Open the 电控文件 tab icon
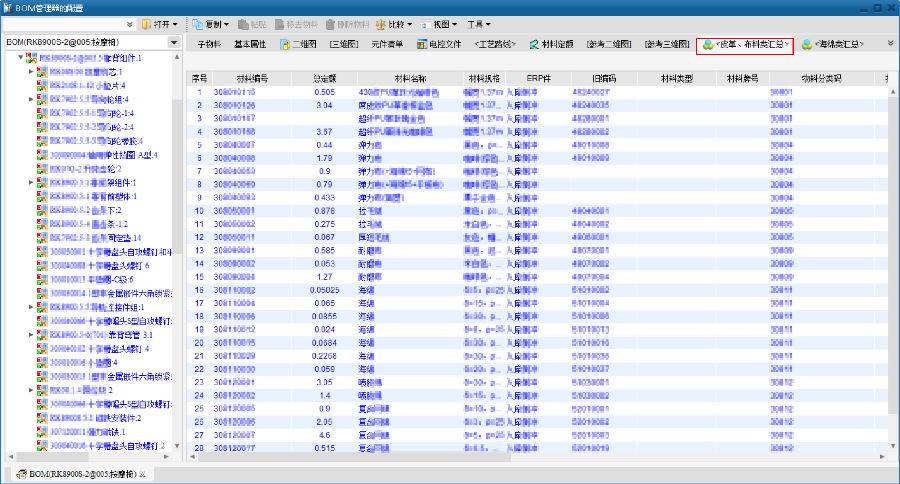Image resolution: width=900 pixels, height=484 pixels. pos(422,44)
